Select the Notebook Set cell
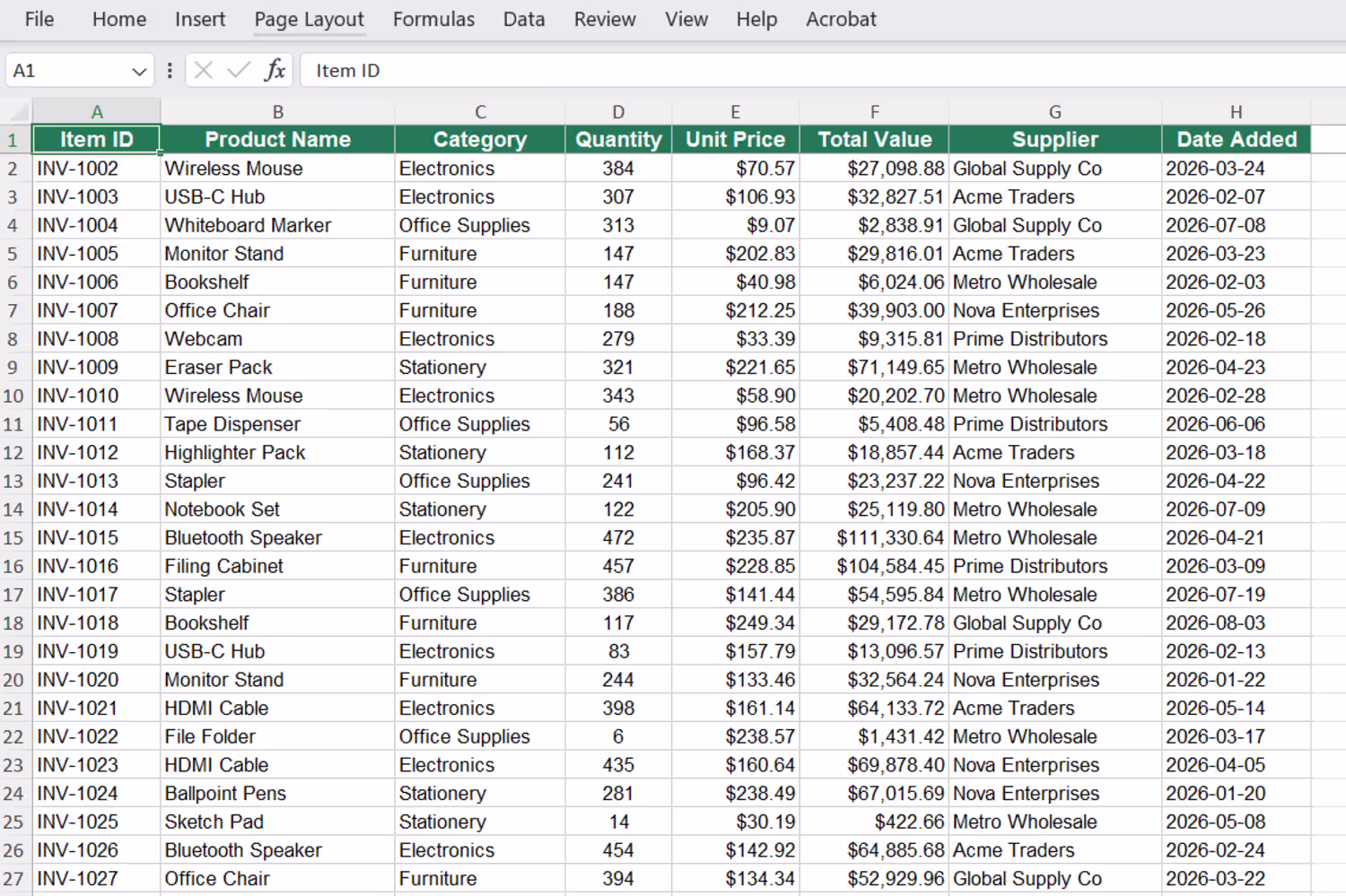The width and height of the screenshot is (1346, 896). point(278,509)
